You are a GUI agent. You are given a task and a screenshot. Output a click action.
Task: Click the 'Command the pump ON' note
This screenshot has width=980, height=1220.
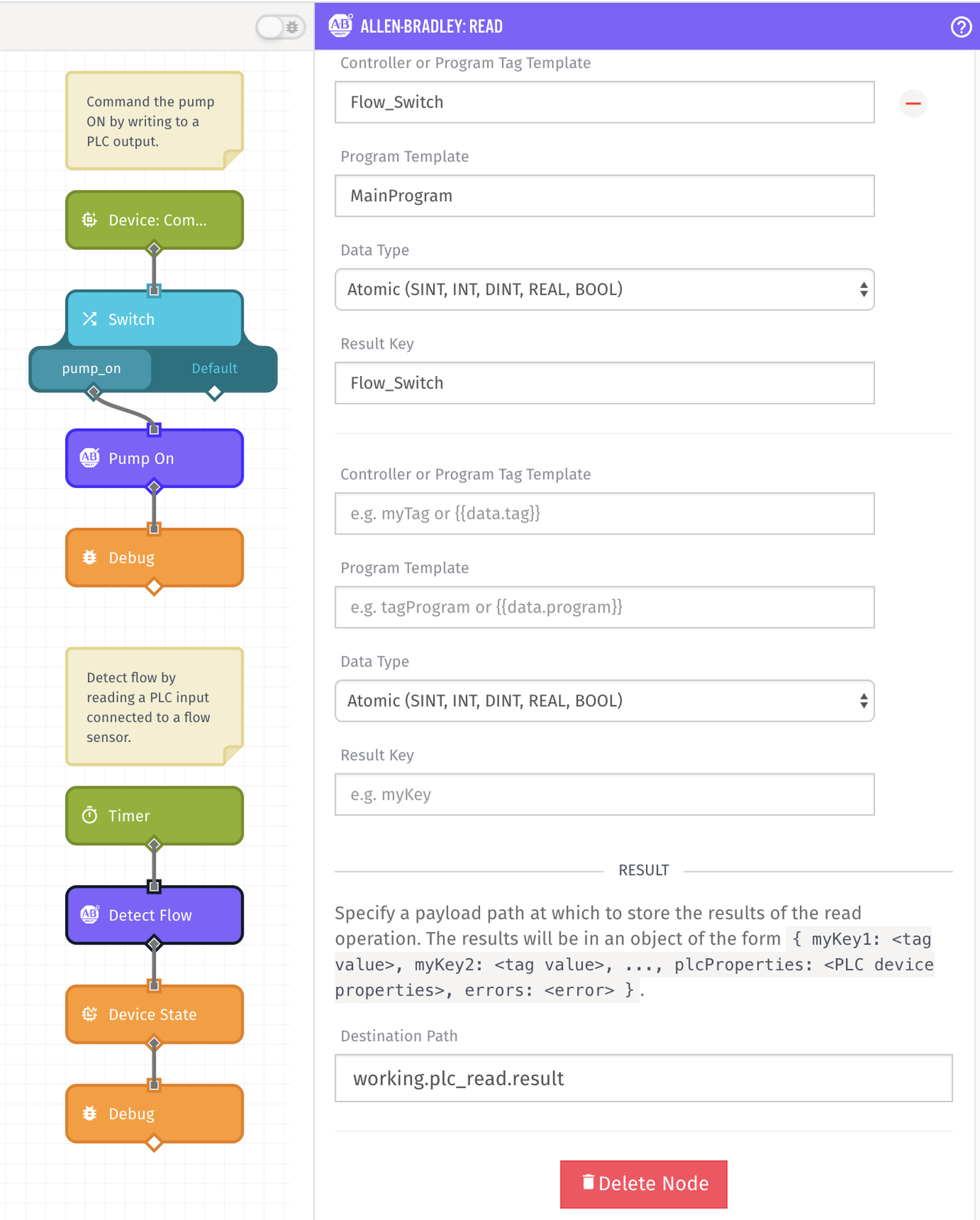[155, 121]
